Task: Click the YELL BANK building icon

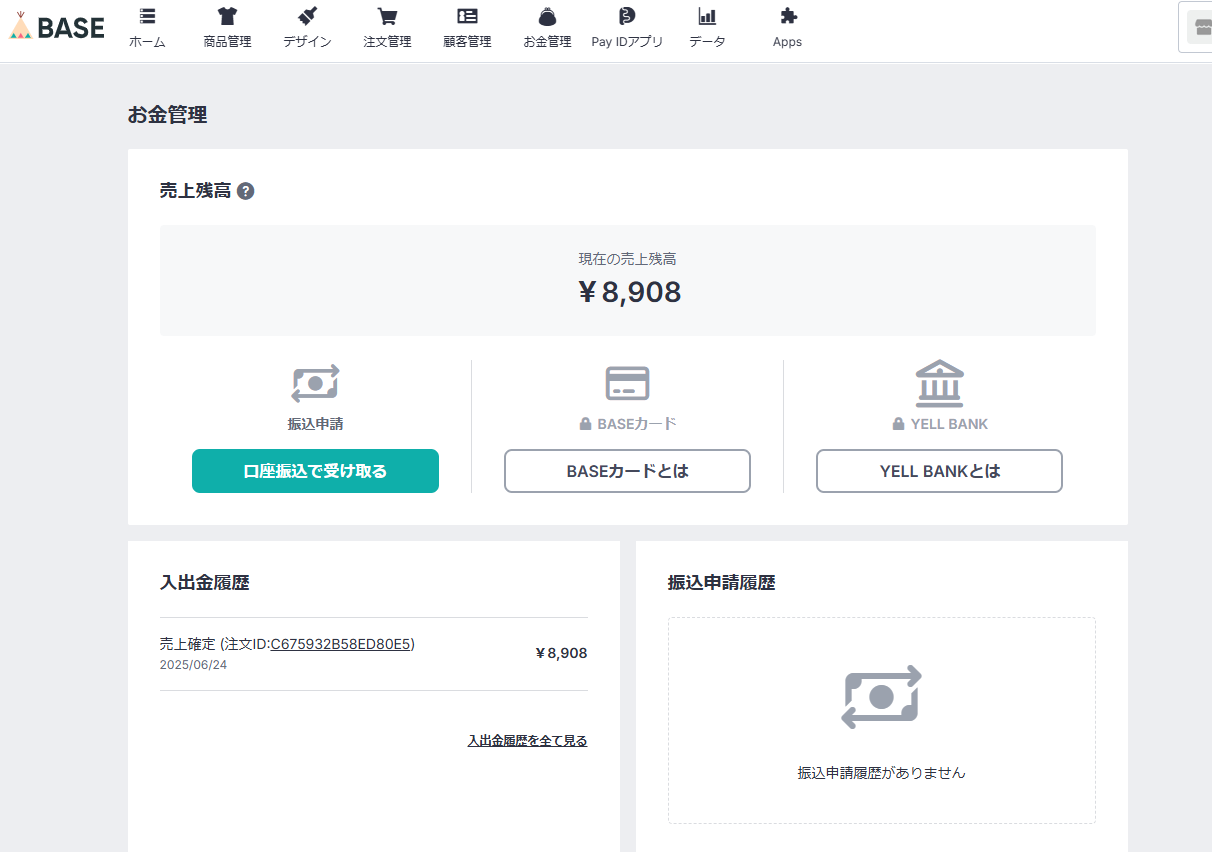Action: pyautogui.click(x=940, y=383)
